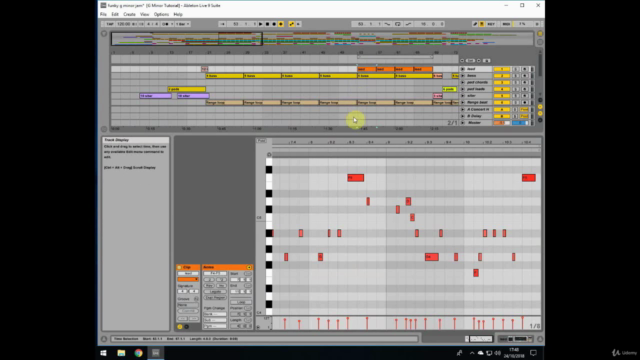Unfold the Range beat track

(462, 102)
